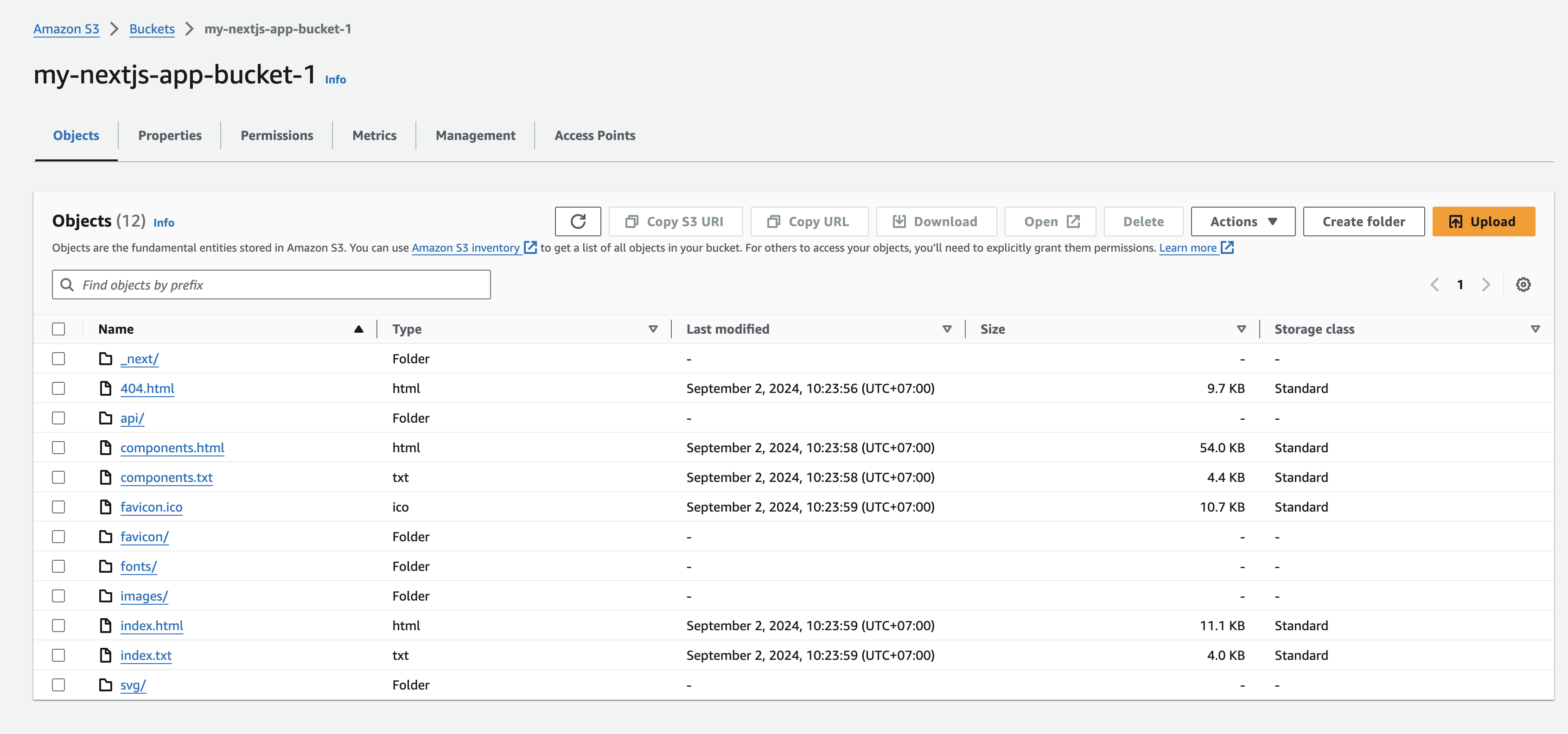
Task: Click the Create folder button
Action: point(1364,221)
